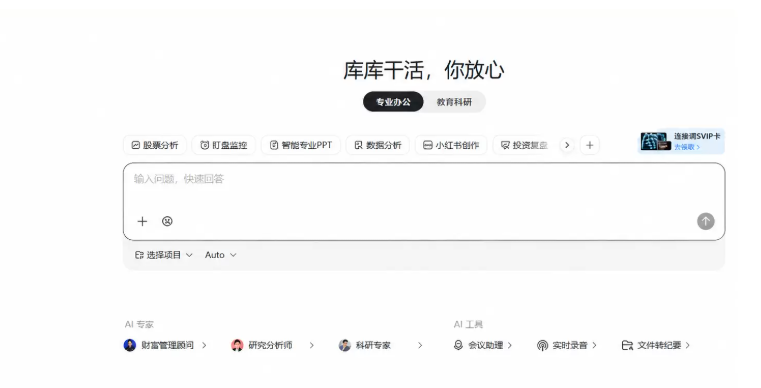Expand chevron next to 财富管理顾问

(x=204, y=345)
